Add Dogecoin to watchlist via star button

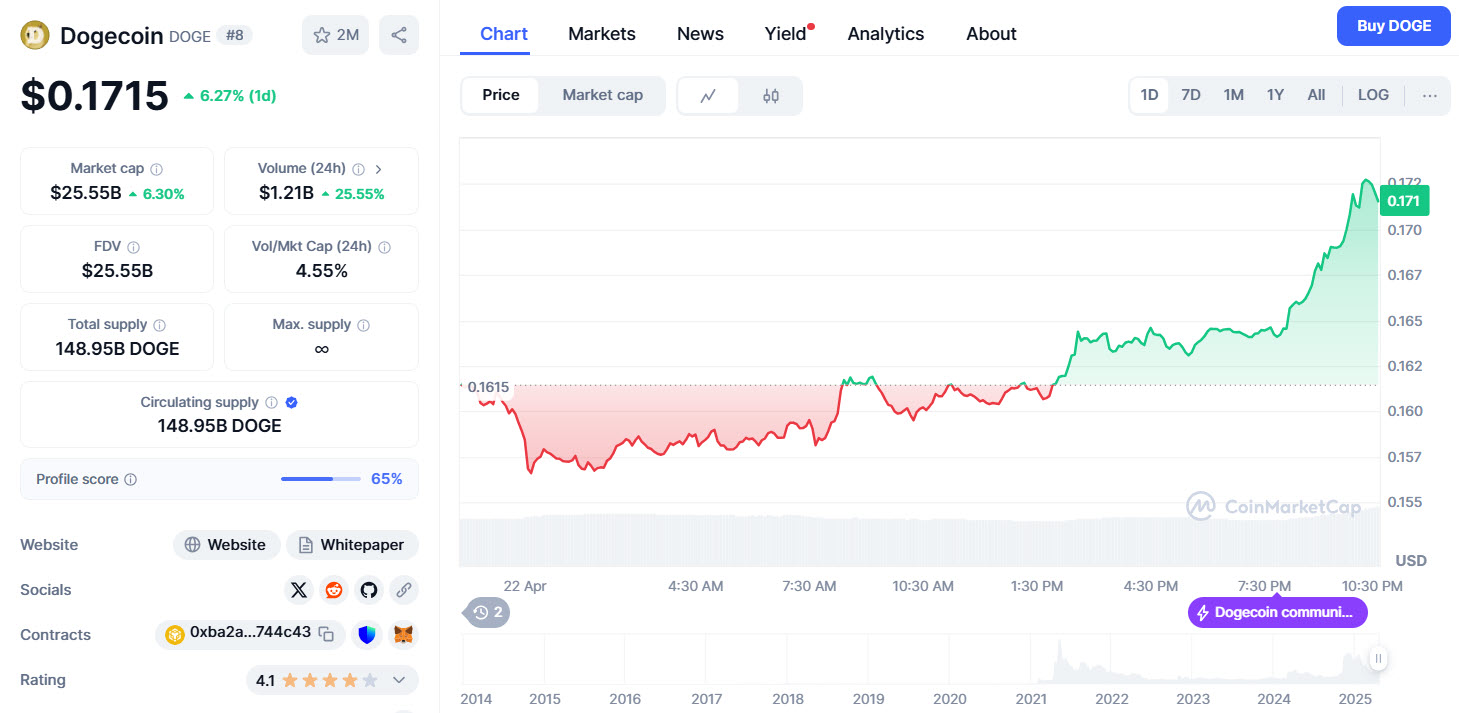click(336, 35)
